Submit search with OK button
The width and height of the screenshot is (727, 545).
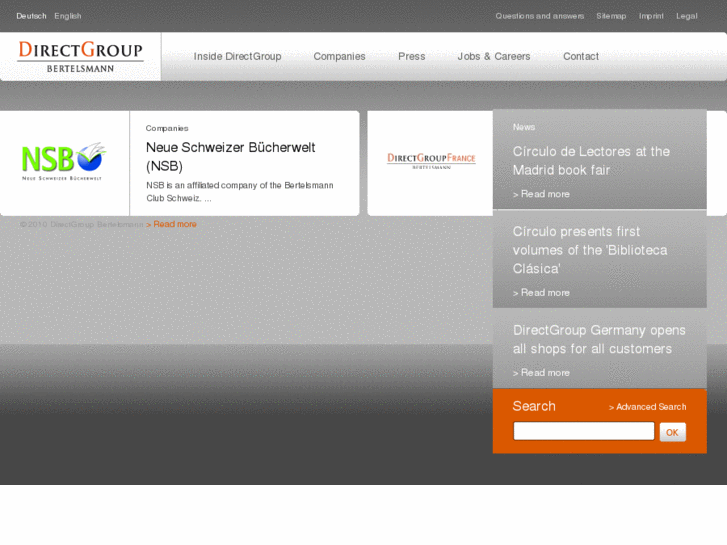[672, 432]
